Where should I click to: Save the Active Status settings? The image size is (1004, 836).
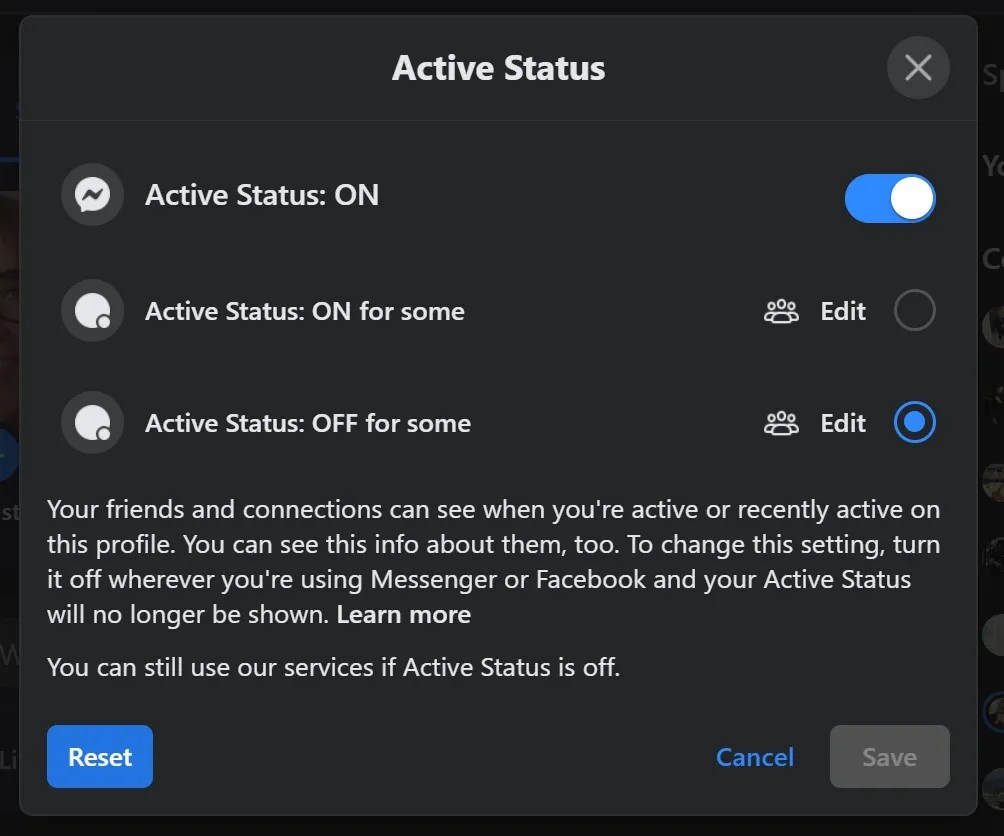(x=888, y=757)
